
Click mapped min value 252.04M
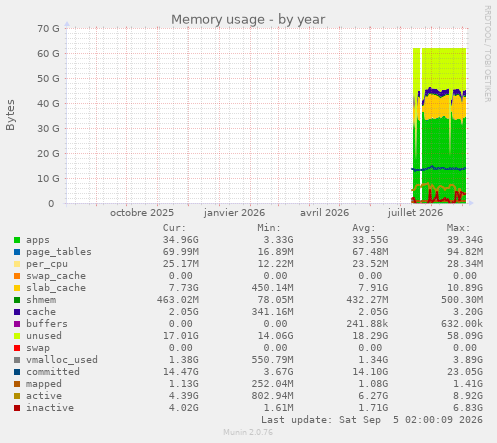pos(272,384)
